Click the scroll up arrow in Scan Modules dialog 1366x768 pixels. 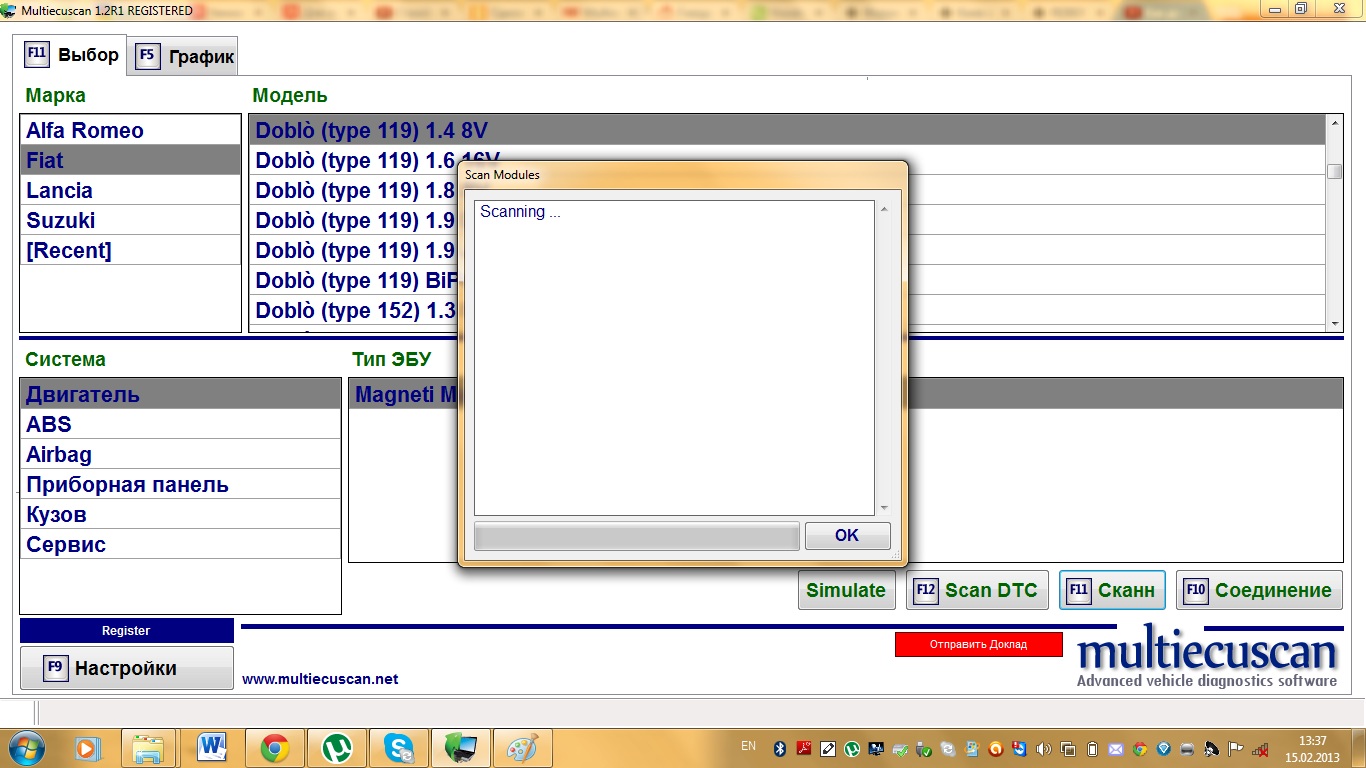[883, 210]
